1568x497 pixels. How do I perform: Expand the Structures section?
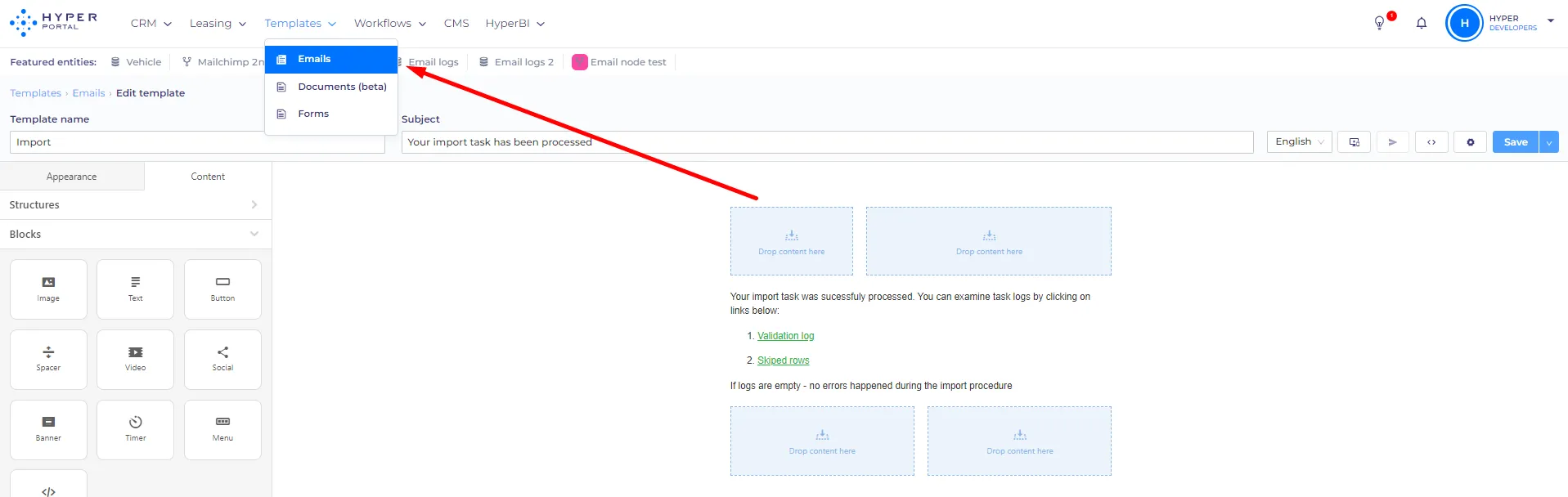click(136, 205)
